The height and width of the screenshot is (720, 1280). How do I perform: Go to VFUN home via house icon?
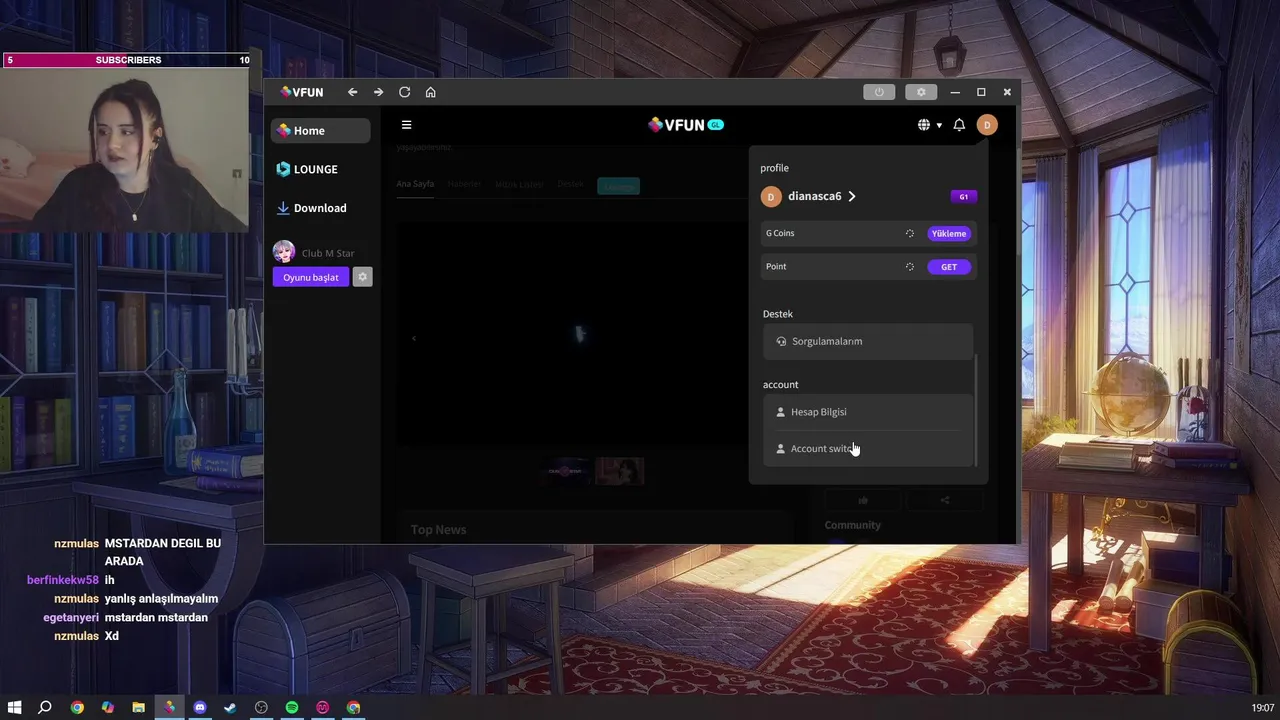tap(430, 92)
